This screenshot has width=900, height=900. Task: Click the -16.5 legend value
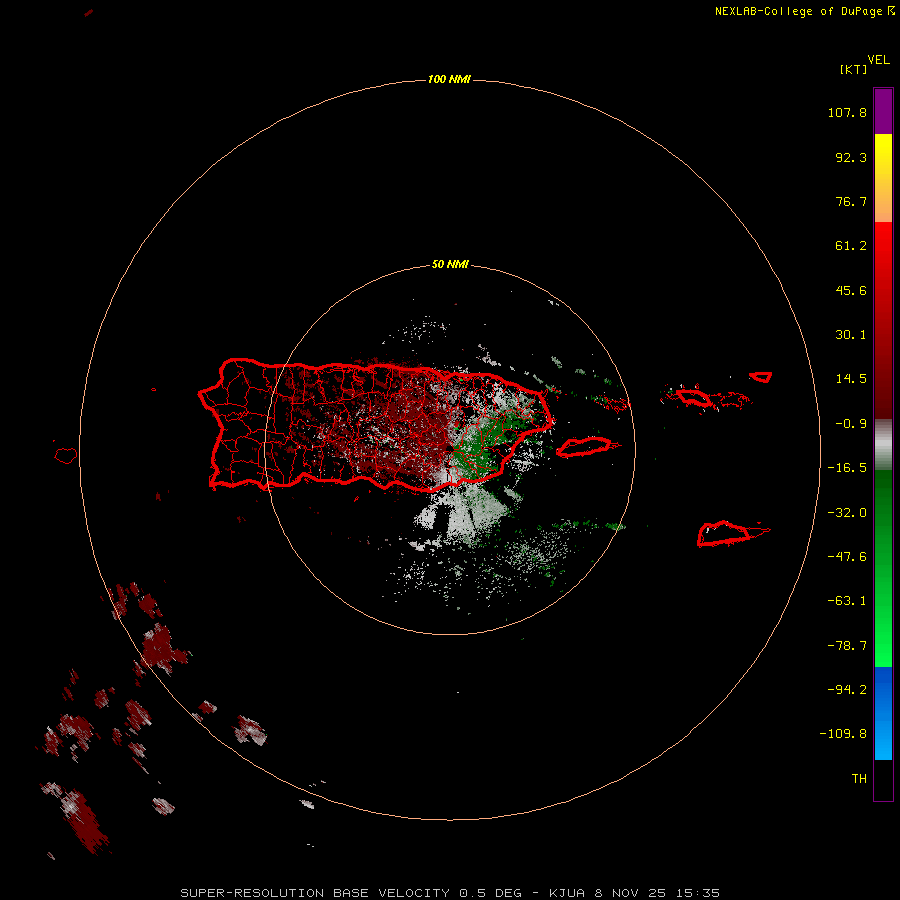pyautogui.click(x=847, y=468)
